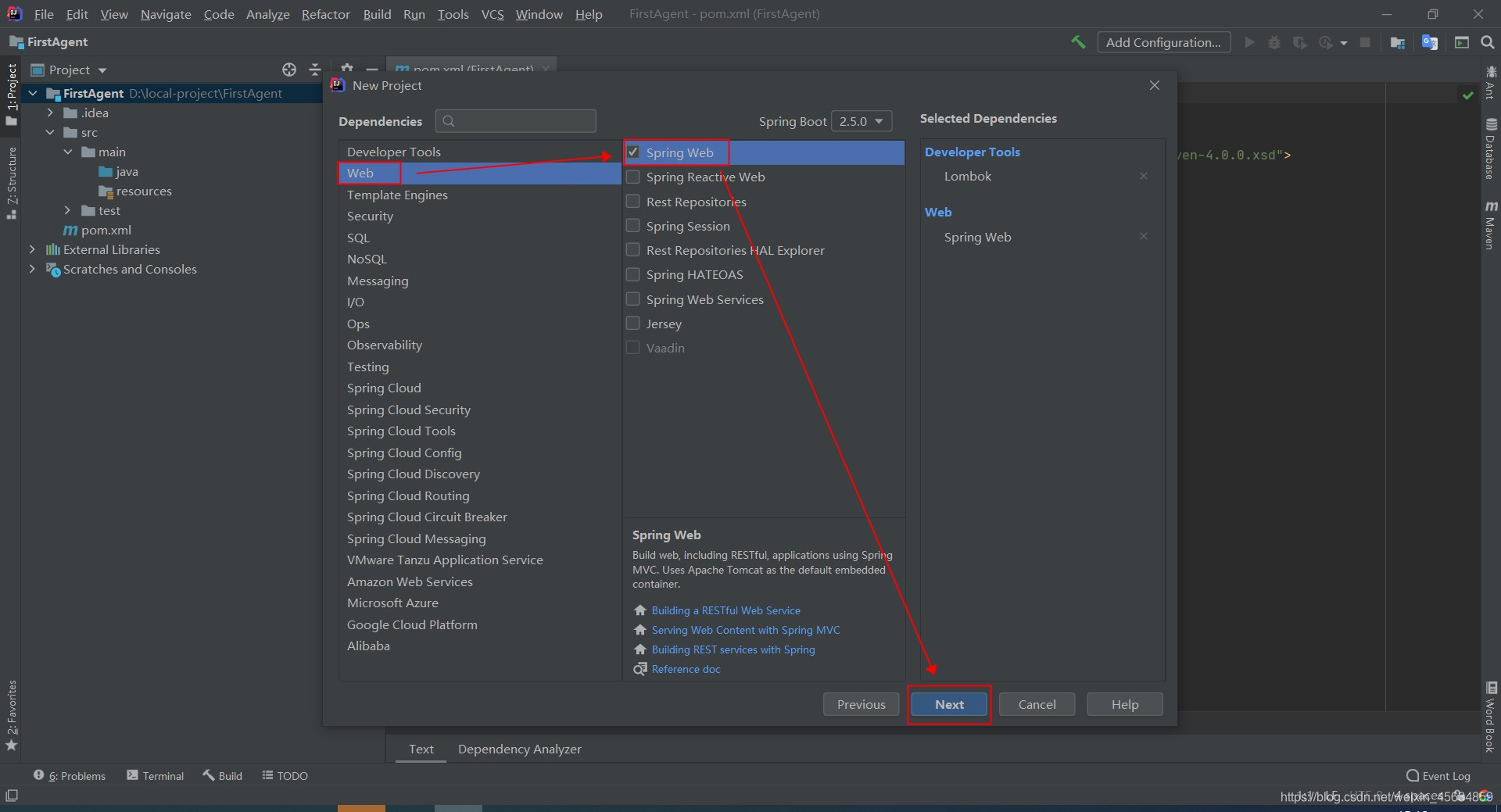Expand the .idea folder
Screen dimensions: 1501x812
pyautogui.click(x=50, y=113)
